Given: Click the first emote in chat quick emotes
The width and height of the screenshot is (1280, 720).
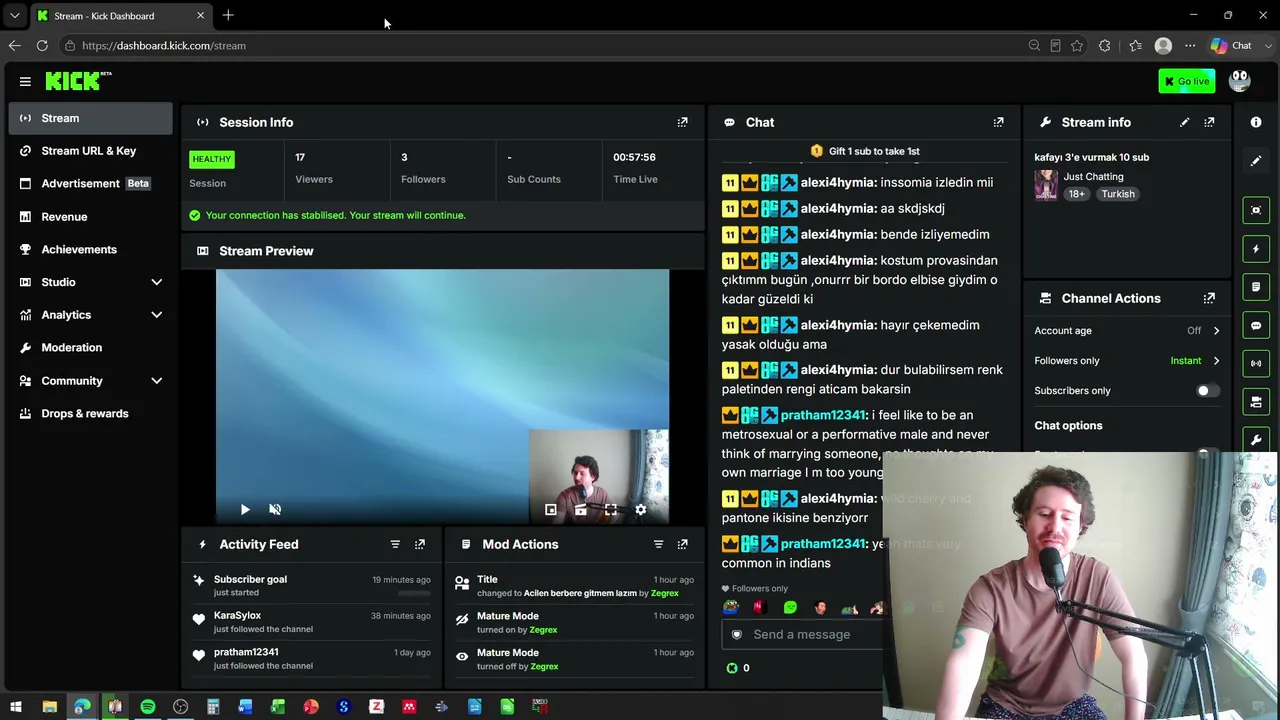Looking at the screenshot, I should tap(731, 607).
